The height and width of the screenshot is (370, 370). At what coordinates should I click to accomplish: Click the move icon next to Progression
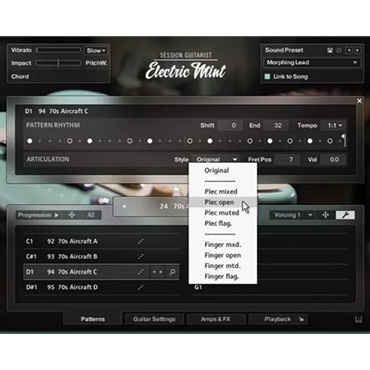click(x=72, y=215)
